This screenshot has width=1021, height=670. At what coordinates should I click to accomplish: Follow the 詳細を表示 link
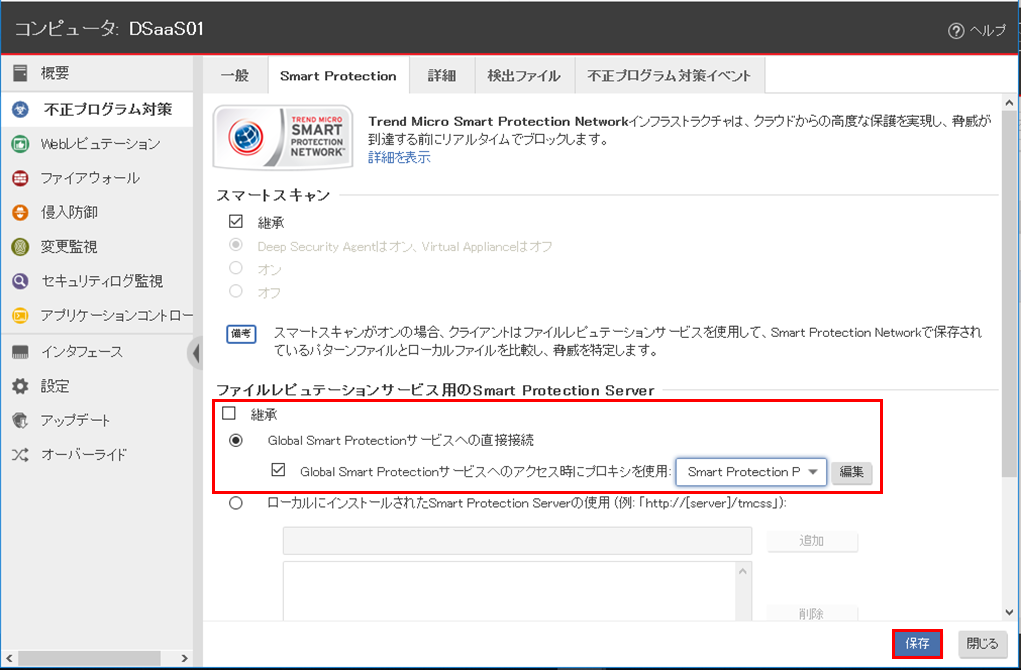click(399, 157)
